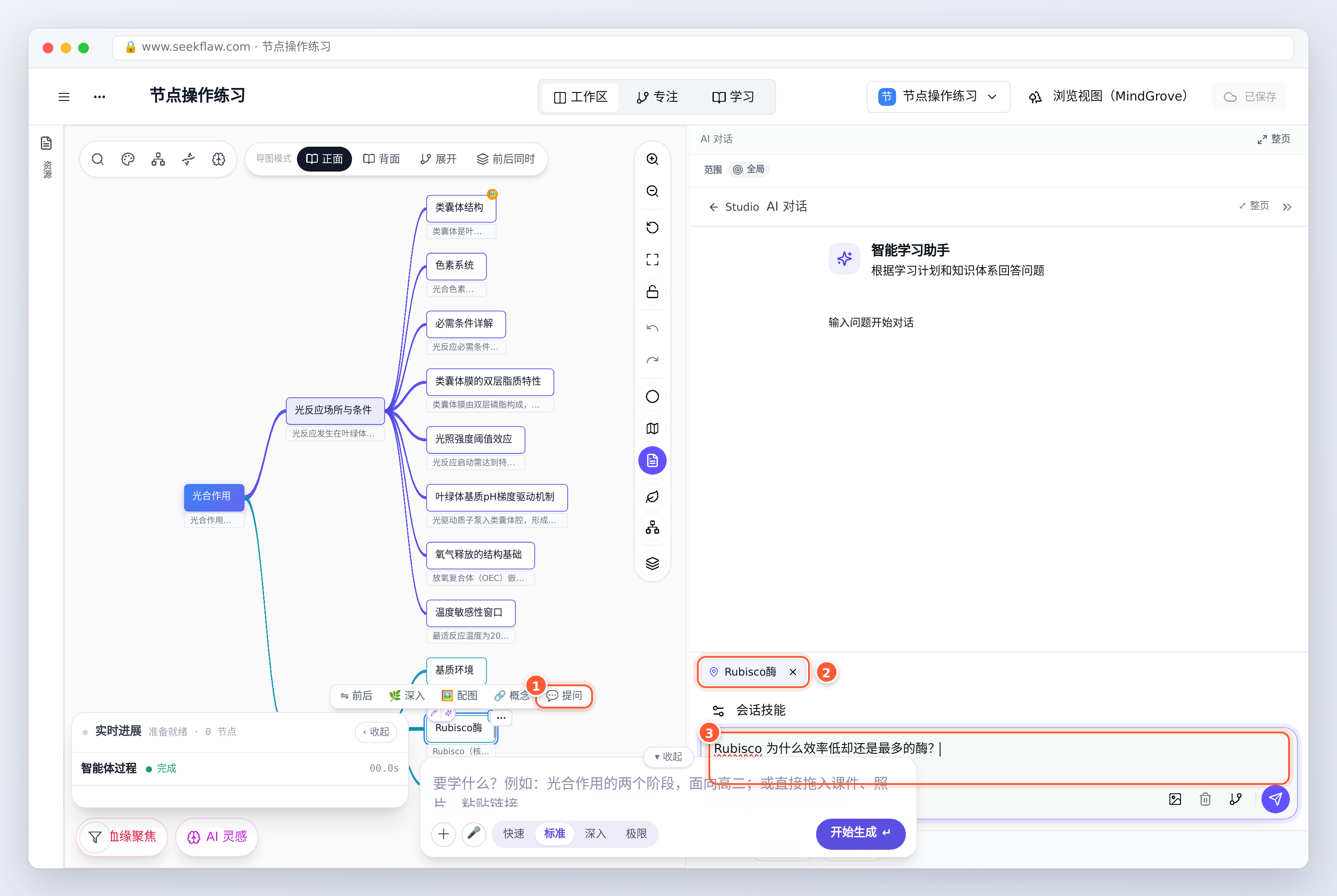Screen dimensions: 1337x896
Task: Open the three-dot more options menu
Action: coord(100,96)
